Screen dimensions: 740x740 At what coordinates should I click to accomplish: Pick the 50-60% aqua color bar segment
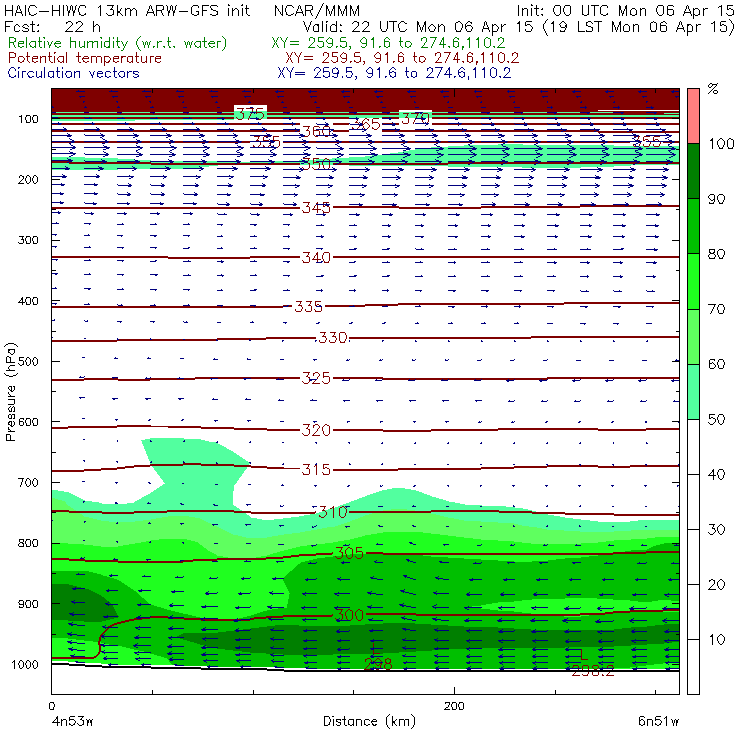point(693,392)
